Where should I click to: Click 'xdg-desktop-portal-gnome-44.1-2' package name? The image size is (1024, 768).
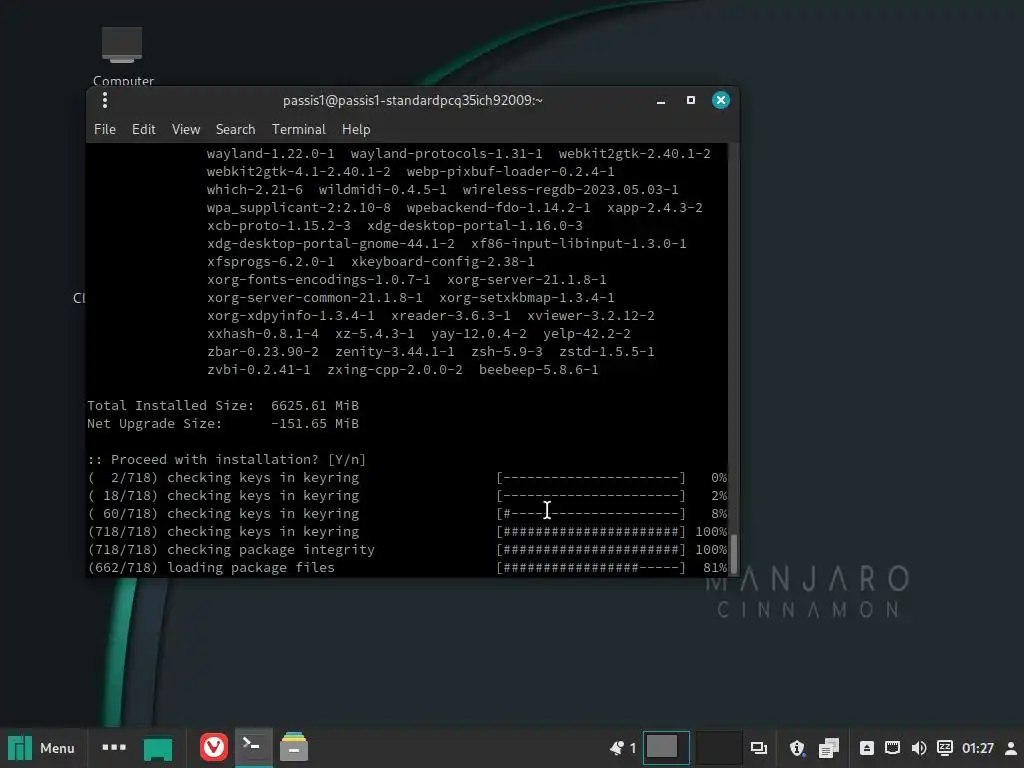point(330,244)
